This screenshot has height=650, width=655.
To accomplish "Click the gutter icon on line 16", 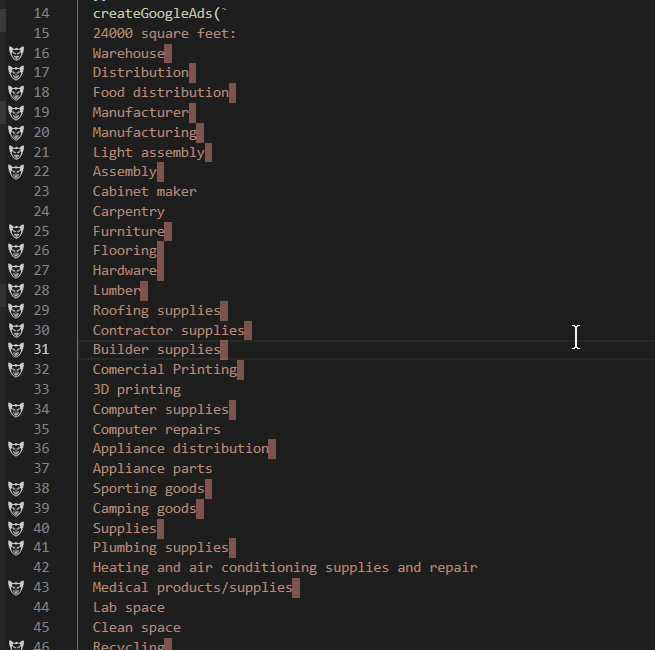I will (16, 53).
